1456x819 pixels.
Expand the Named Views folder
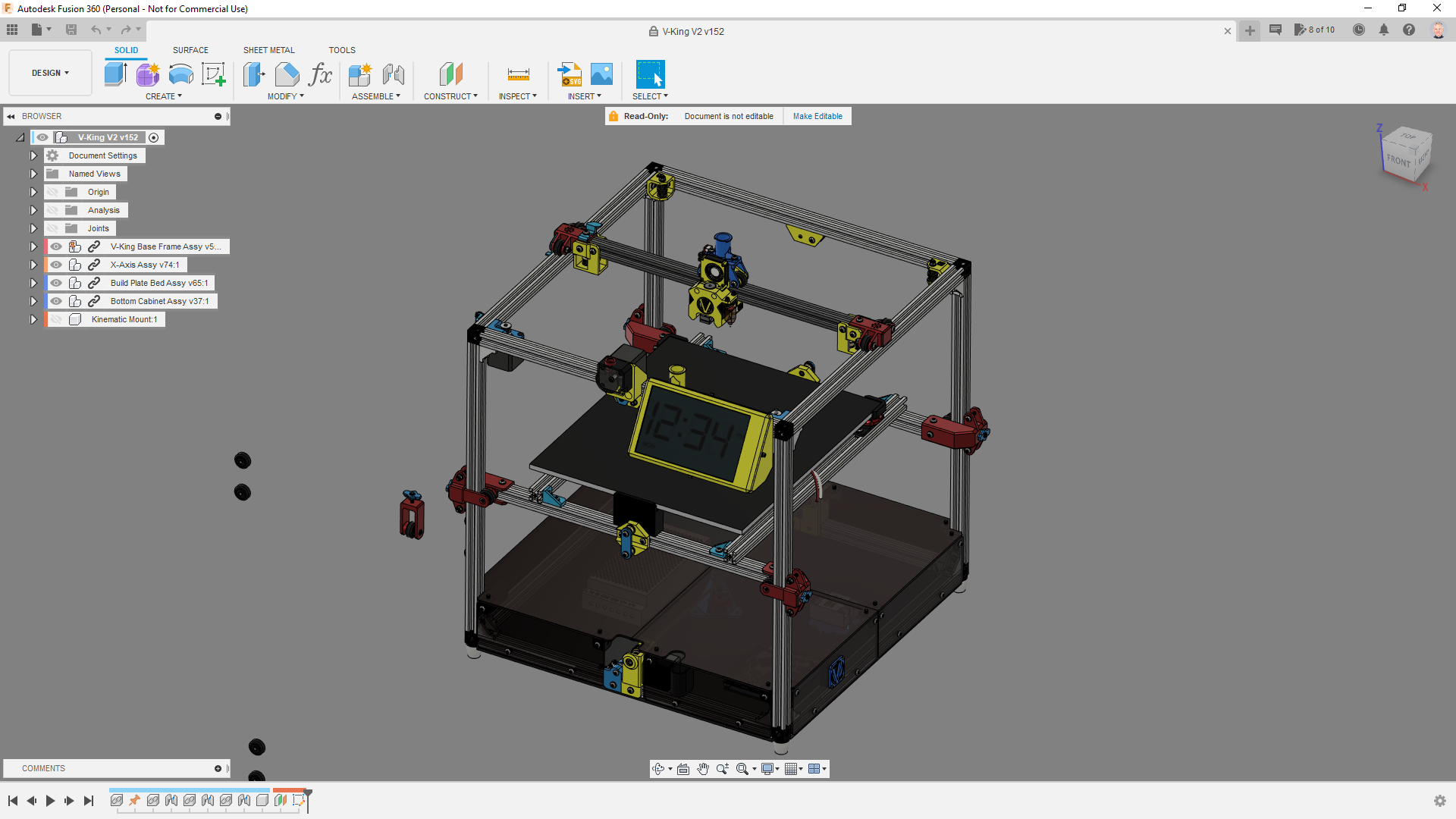pos(33,174)
